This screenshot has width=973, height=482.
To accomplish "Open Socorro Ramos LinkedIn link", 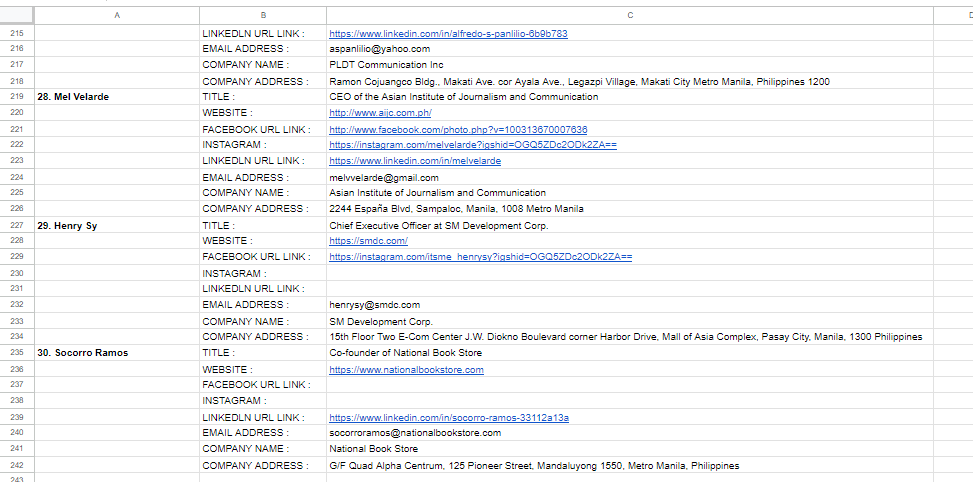I will 449,417.
